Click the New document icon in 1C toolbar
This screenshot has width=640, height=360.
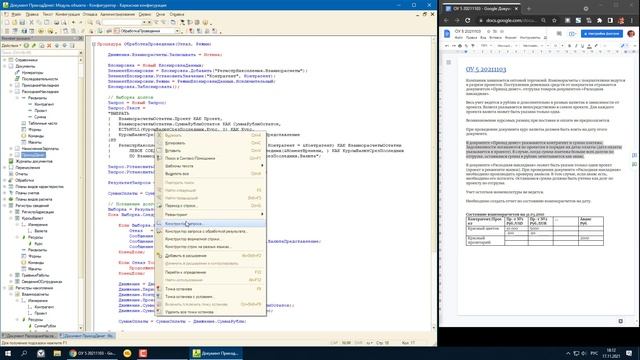click(7, 22)
